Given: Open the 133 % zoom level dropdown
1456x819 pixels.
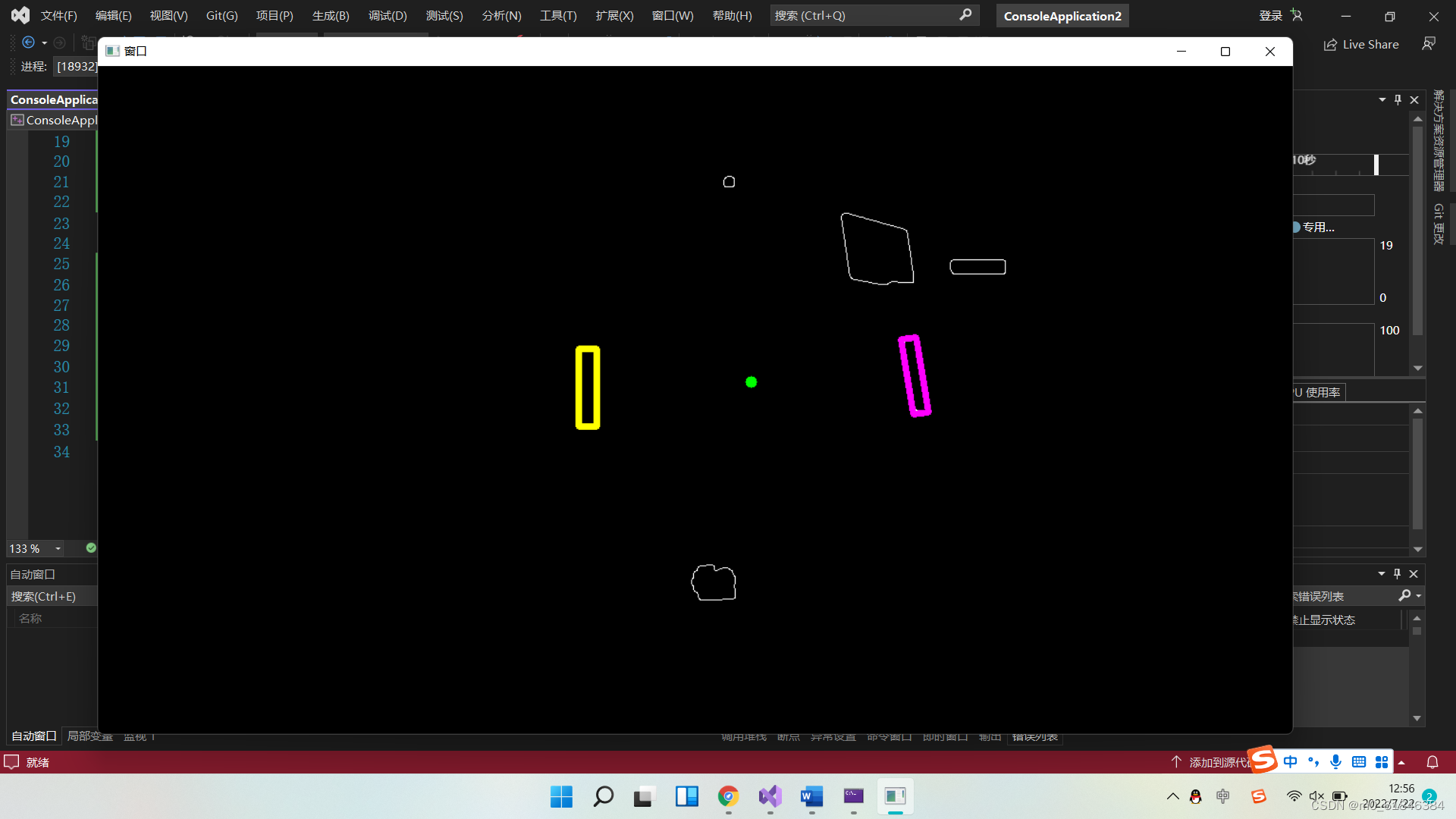Looking at the screenshot, I should [58, 548].
